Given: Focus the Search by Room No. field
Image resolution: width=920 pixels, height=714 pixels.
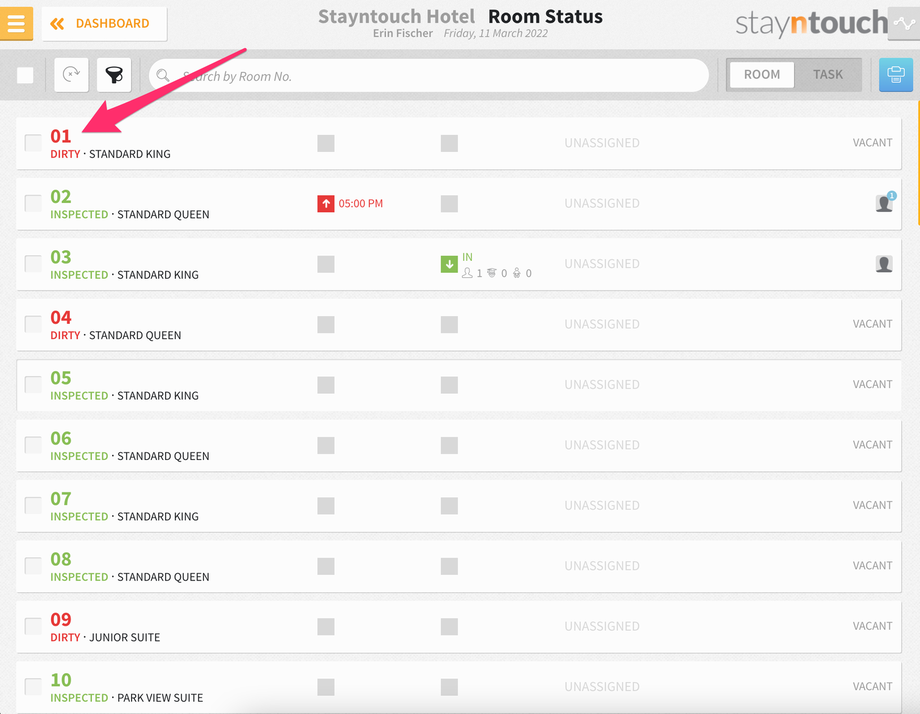Looking at the screenshot, I should click(429, 75).
